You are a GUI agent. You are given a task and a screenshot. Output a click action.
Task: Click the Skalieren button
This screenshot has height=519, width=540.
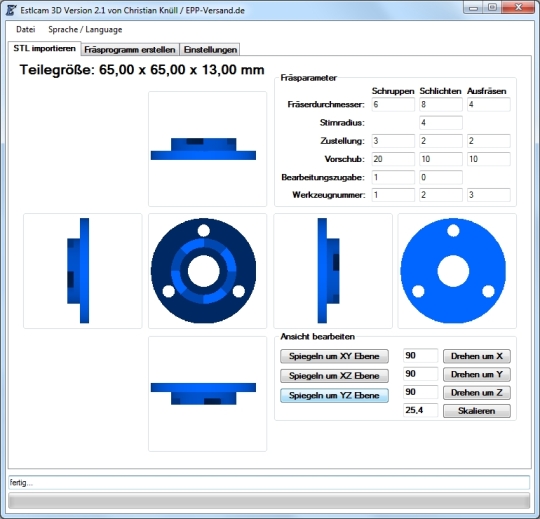coord(477,411)
